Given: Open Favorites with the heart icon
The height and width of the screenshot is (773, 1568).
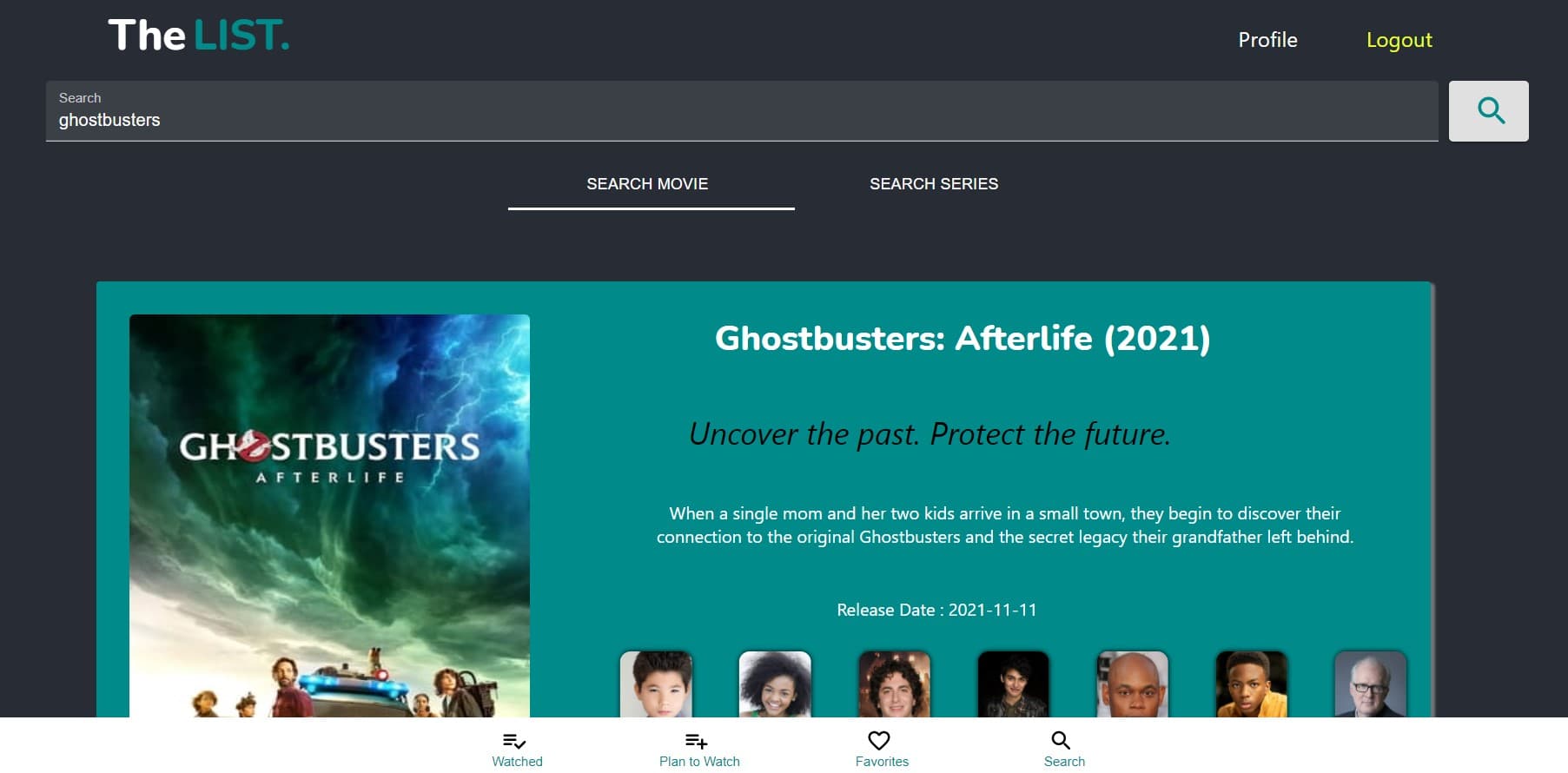Looking at the screenshot, I should click(x=880, y=742).
